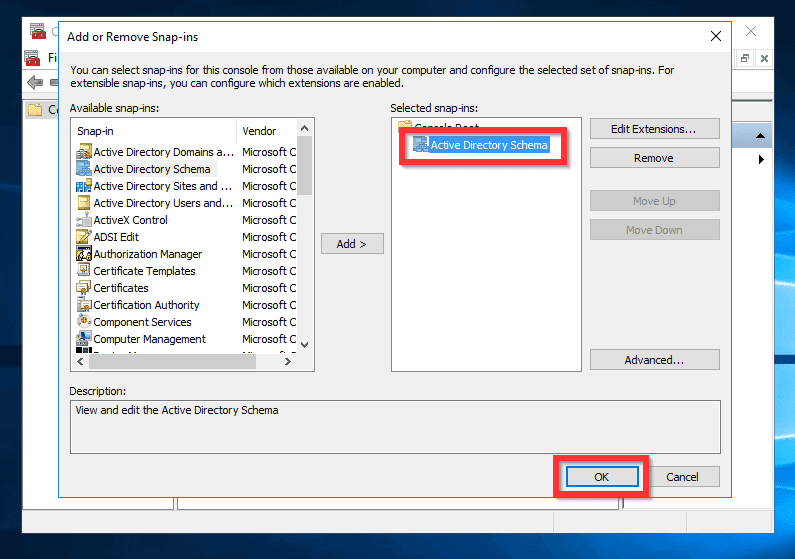Click the Add > button

click(x=352, y=244)
